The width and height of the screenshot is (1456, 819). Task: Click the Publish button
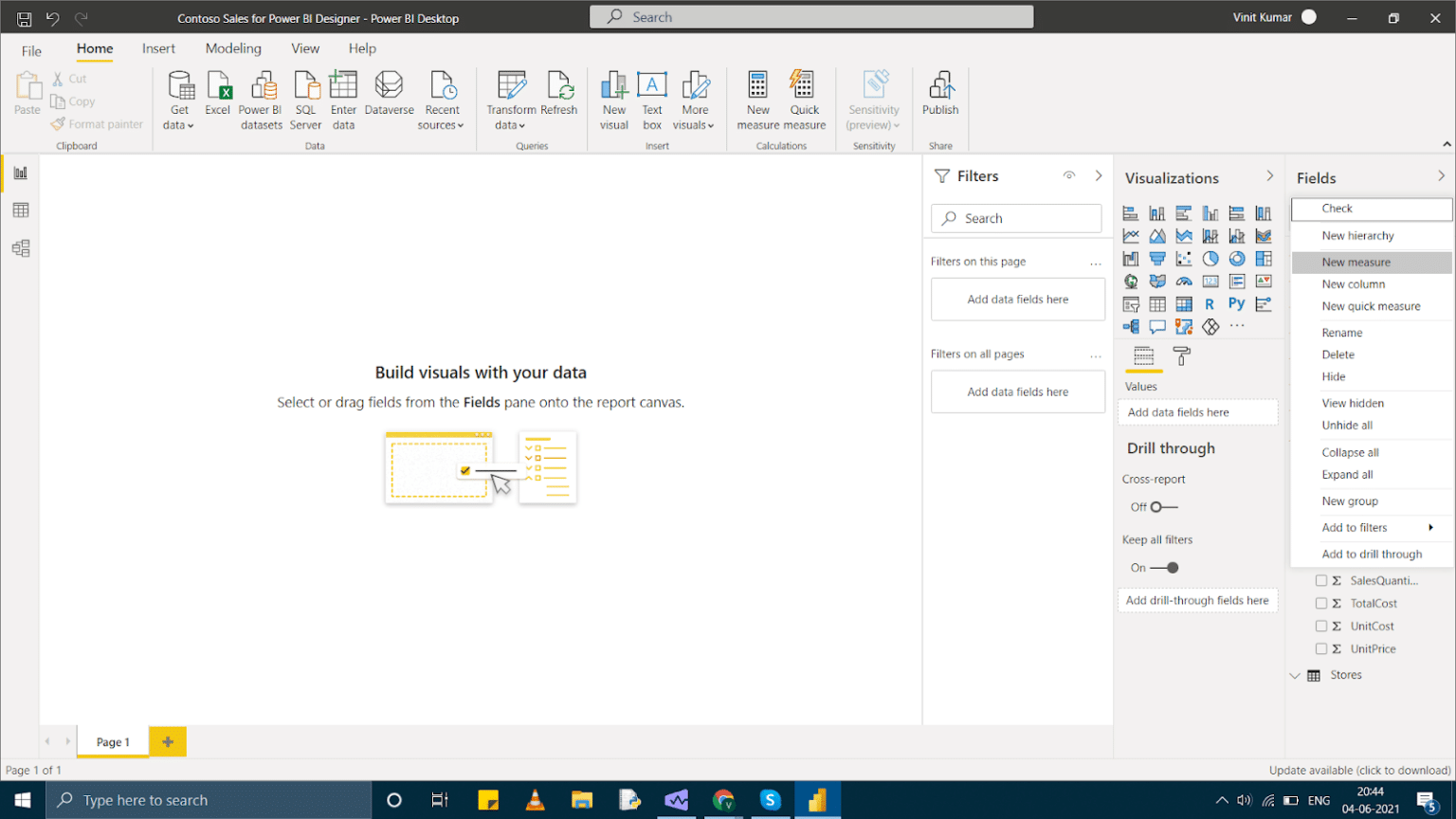point(939,99)
